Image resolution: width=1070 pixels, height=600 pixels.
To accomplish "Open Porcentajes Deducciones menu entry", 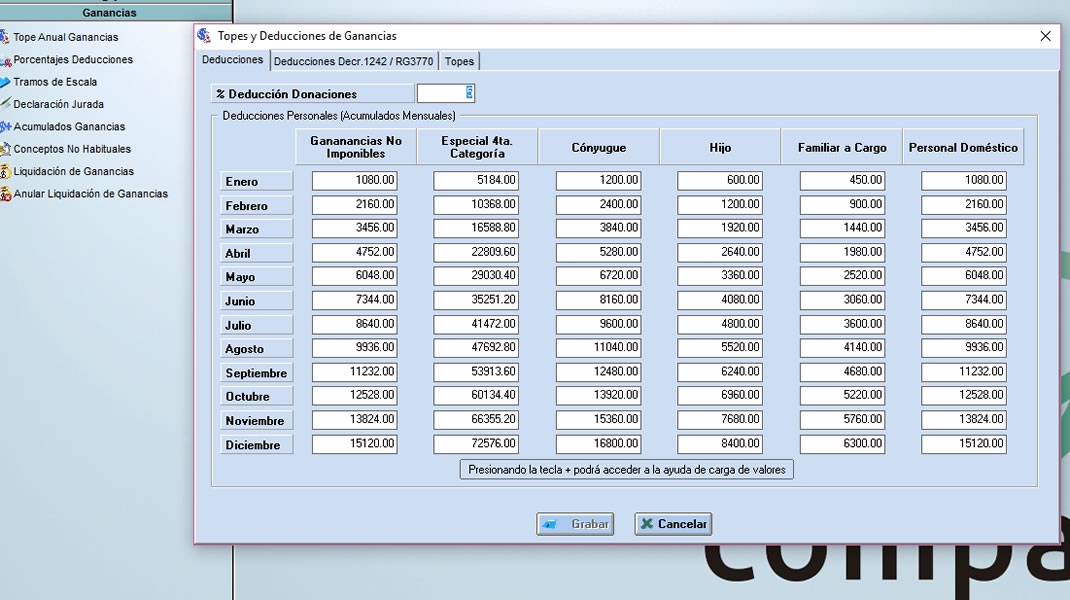I will click(73, 59).
